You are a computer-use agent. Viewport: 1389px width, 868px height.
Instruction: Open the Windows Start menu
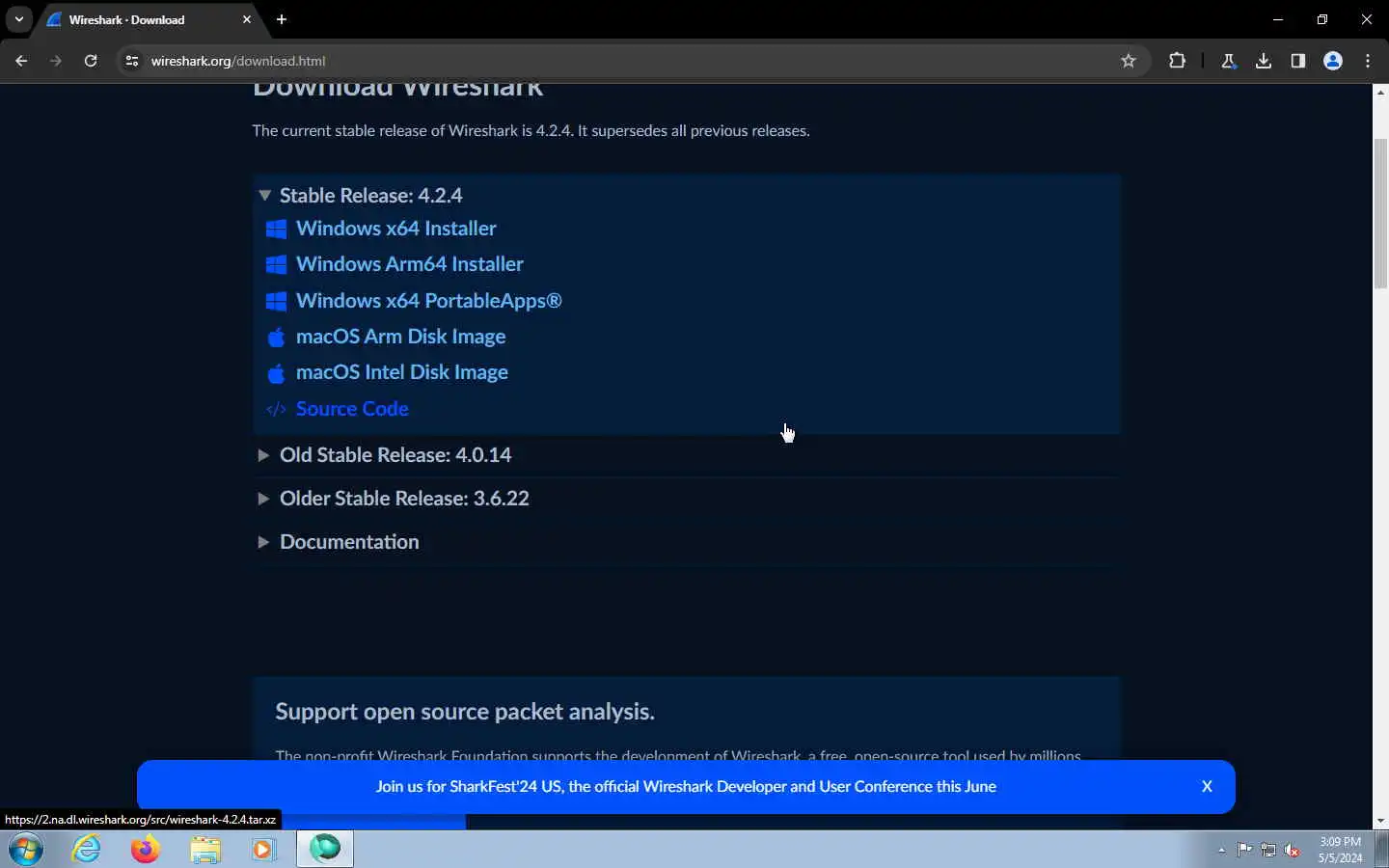tap(26, 849)
